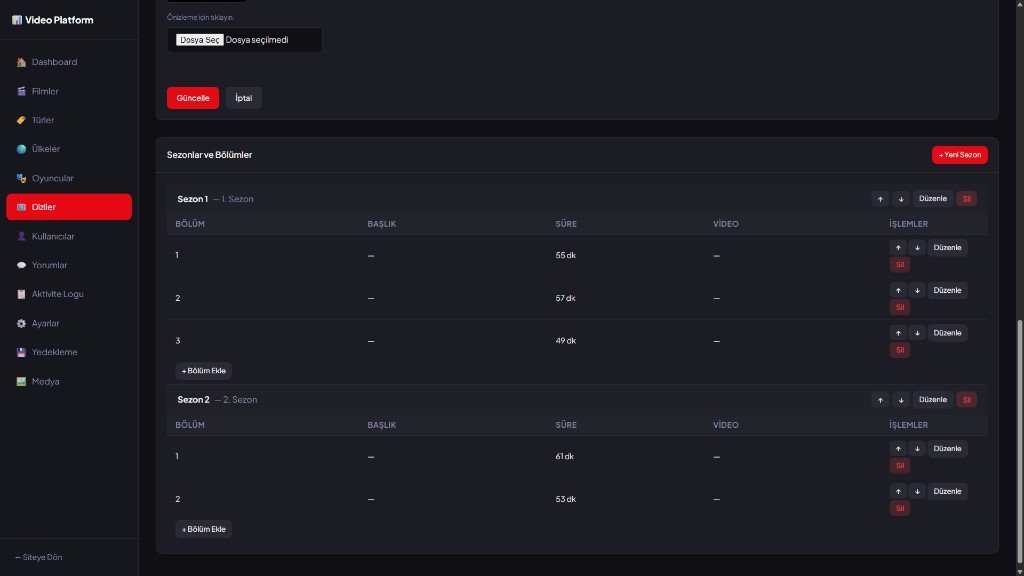This screenshot has width=1024, height=576.
Task: Open Aktivite Logu page
Action: click(x=57, y=294)
